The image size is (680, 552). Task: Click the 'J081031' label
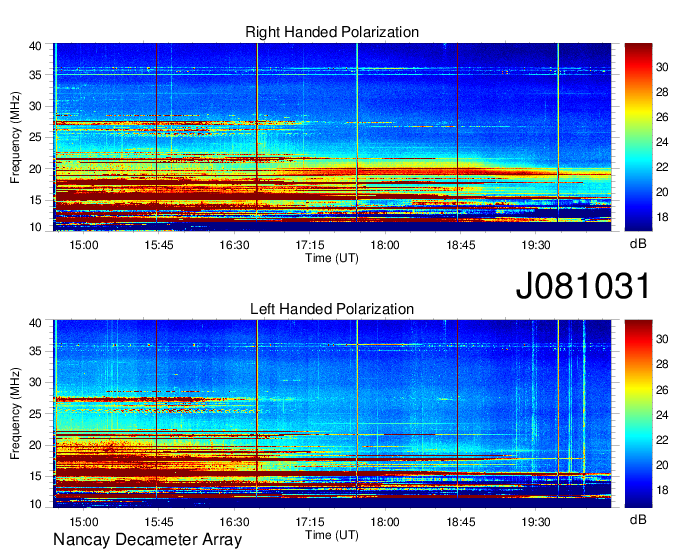583,286
